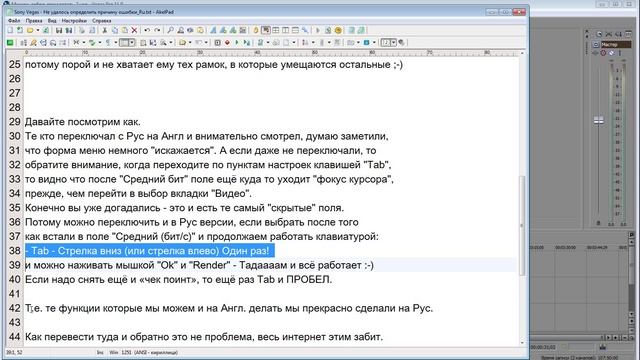Click the "39:1, 52" cursor position status entry
The height and width of the screenshot is (360, 640).
coord(15,352)
